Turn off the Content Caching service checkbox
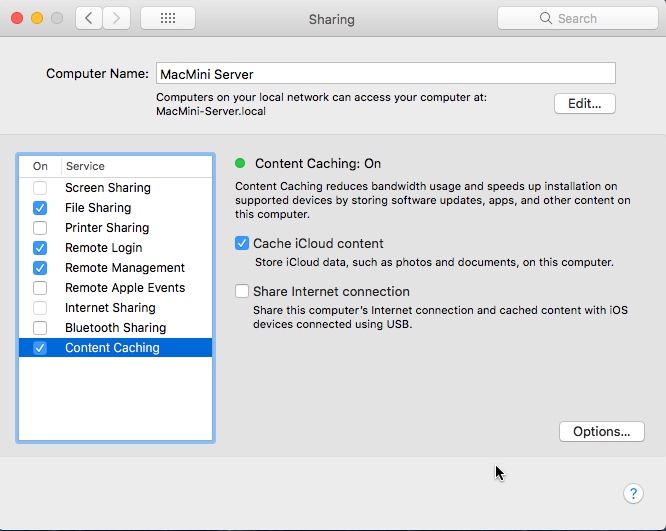Viewport: 666px width, 531px height. tap(40, 347)
